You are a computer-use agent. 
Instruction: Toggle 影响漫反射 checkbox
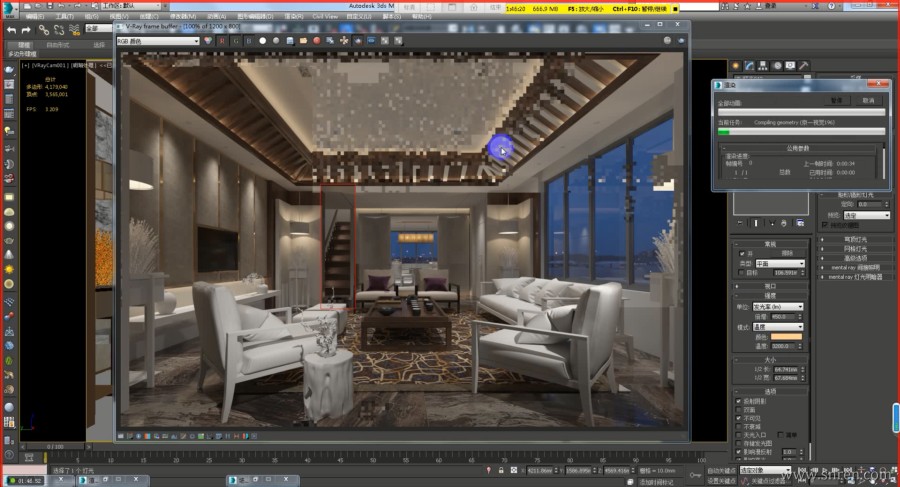pos(739,452)
